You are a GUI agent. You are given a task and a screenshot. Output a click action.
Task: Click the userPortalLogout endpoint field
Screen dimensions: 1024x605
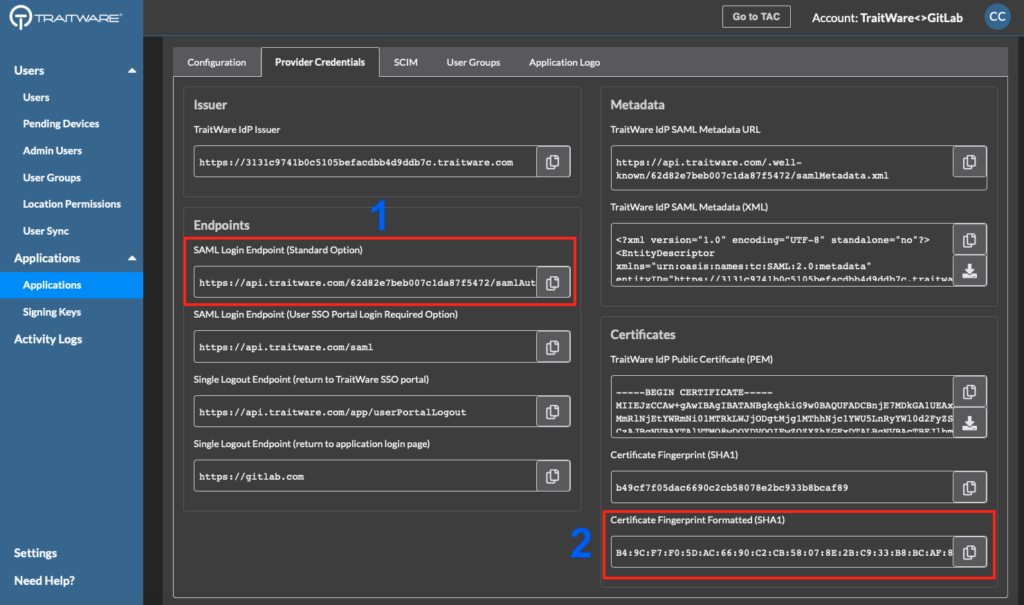[365, 412]
